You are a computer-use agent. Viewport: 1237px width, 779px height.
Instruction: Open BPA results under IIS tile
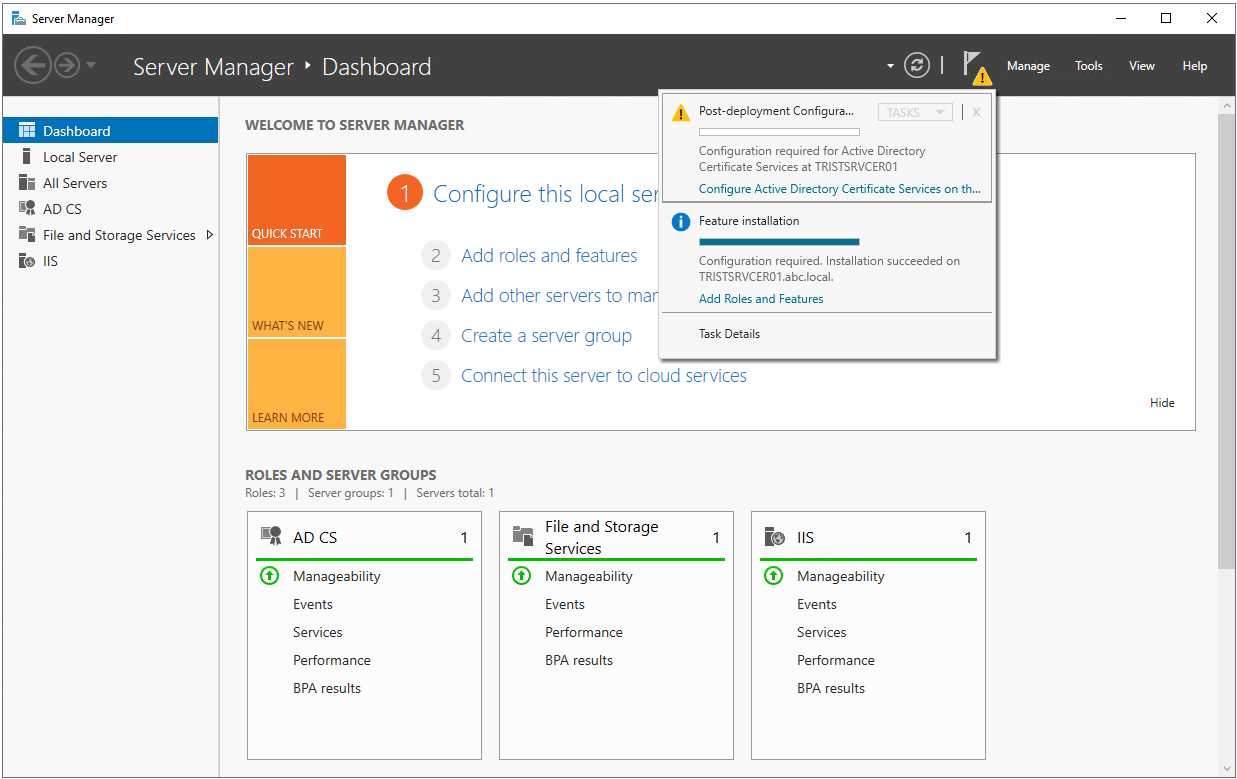pos(831,688)
